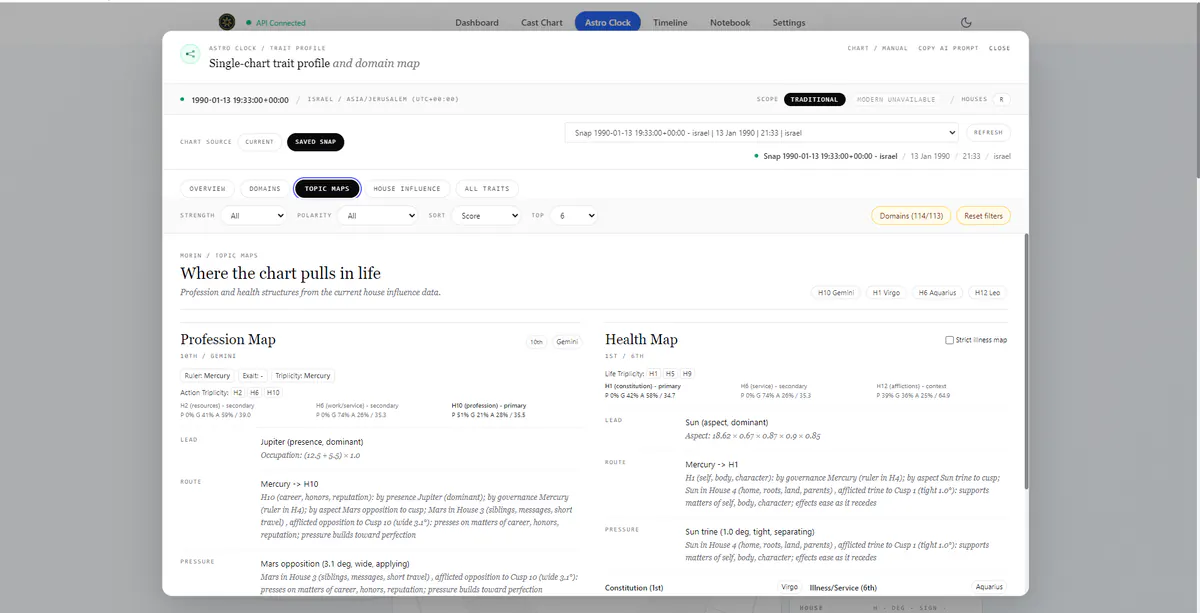Click Domains (114/113) button
Image resolution: width=1200 pixels, height=613 pixels.
911,215
